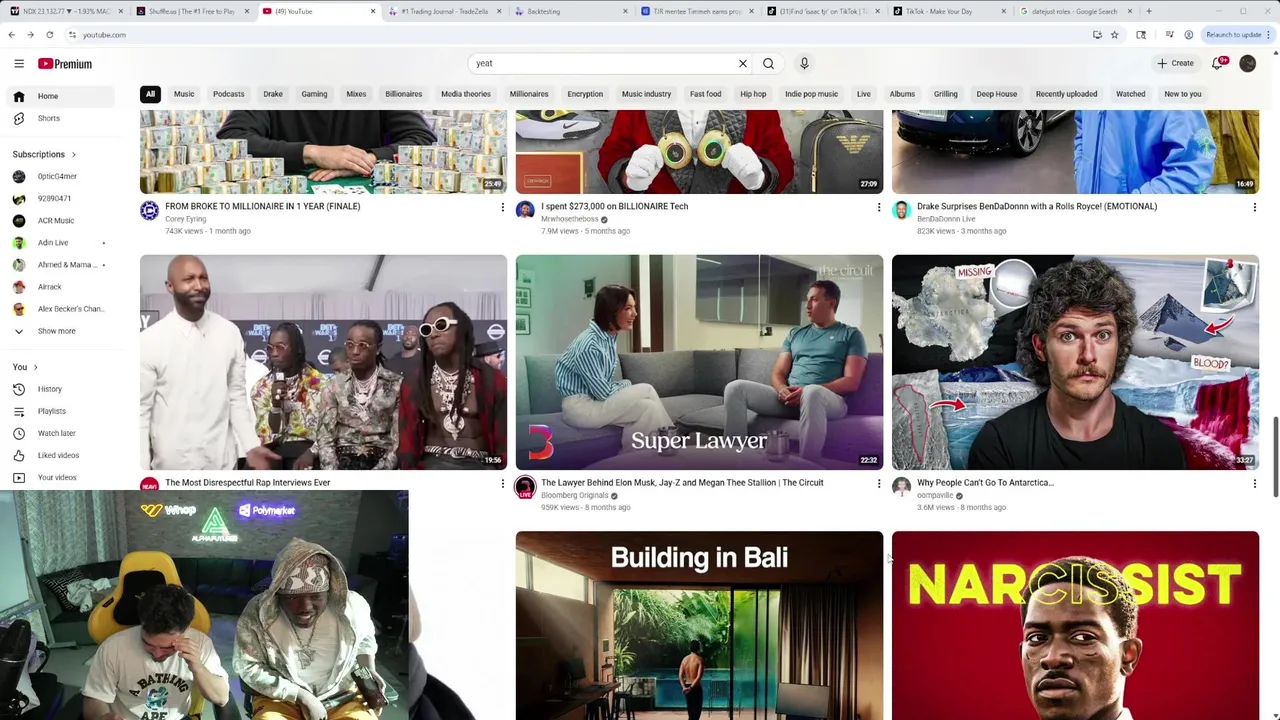Open 'I spent $273,000 on BILLIONAIRE Tech' title
This screenshot has width=1280, height=720.
pos(614,207)
